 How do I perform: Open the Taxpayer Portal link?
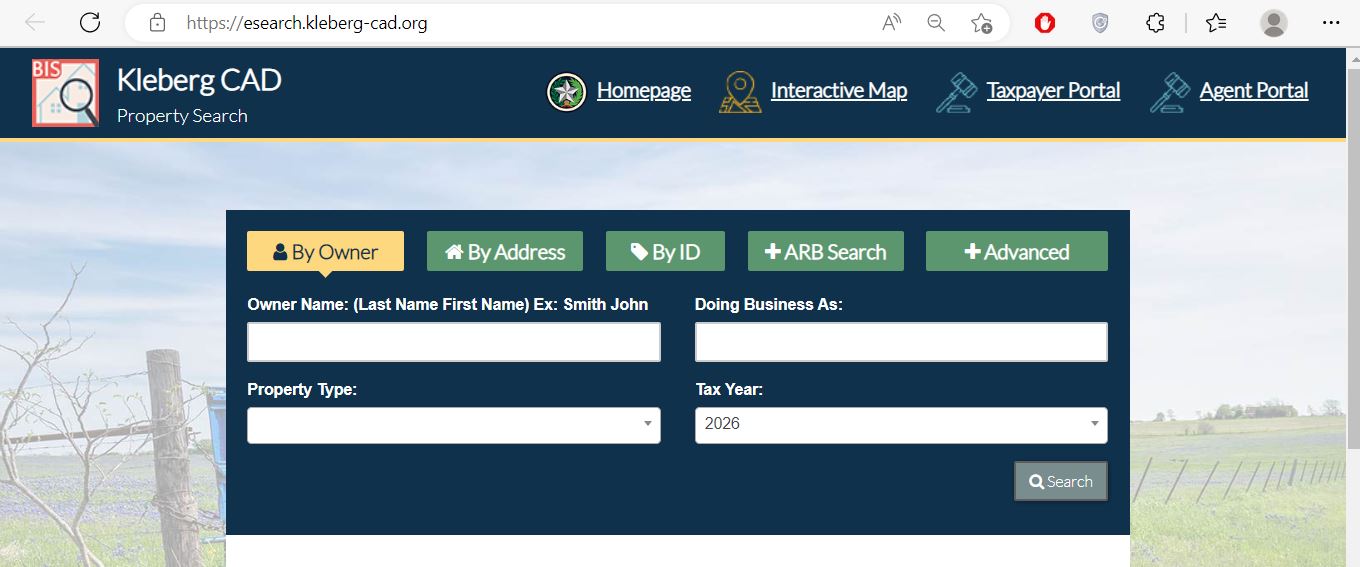click(1053, 91)
